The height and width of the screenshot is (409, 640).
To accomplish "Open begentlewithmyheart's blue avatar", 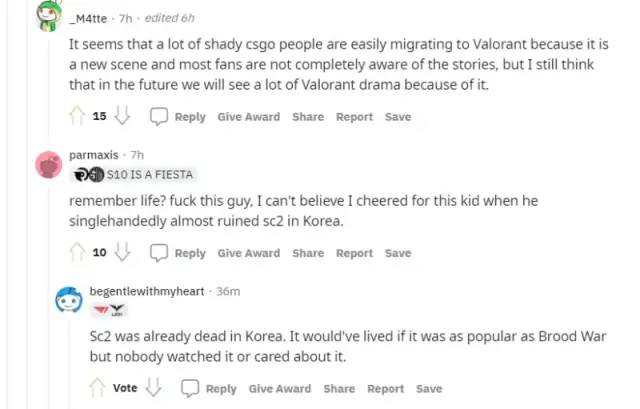I will coord(69,300).
